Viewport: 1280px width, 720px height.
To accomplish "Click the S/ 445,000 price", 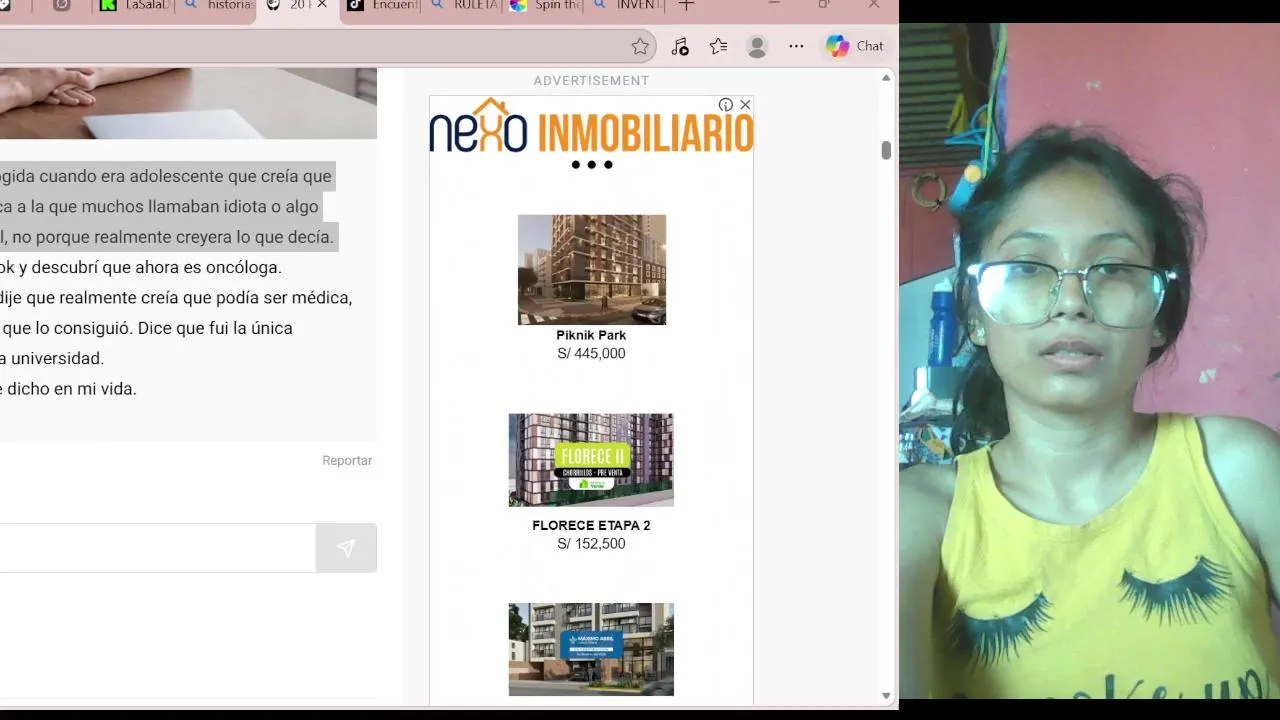I will point(591,353).
